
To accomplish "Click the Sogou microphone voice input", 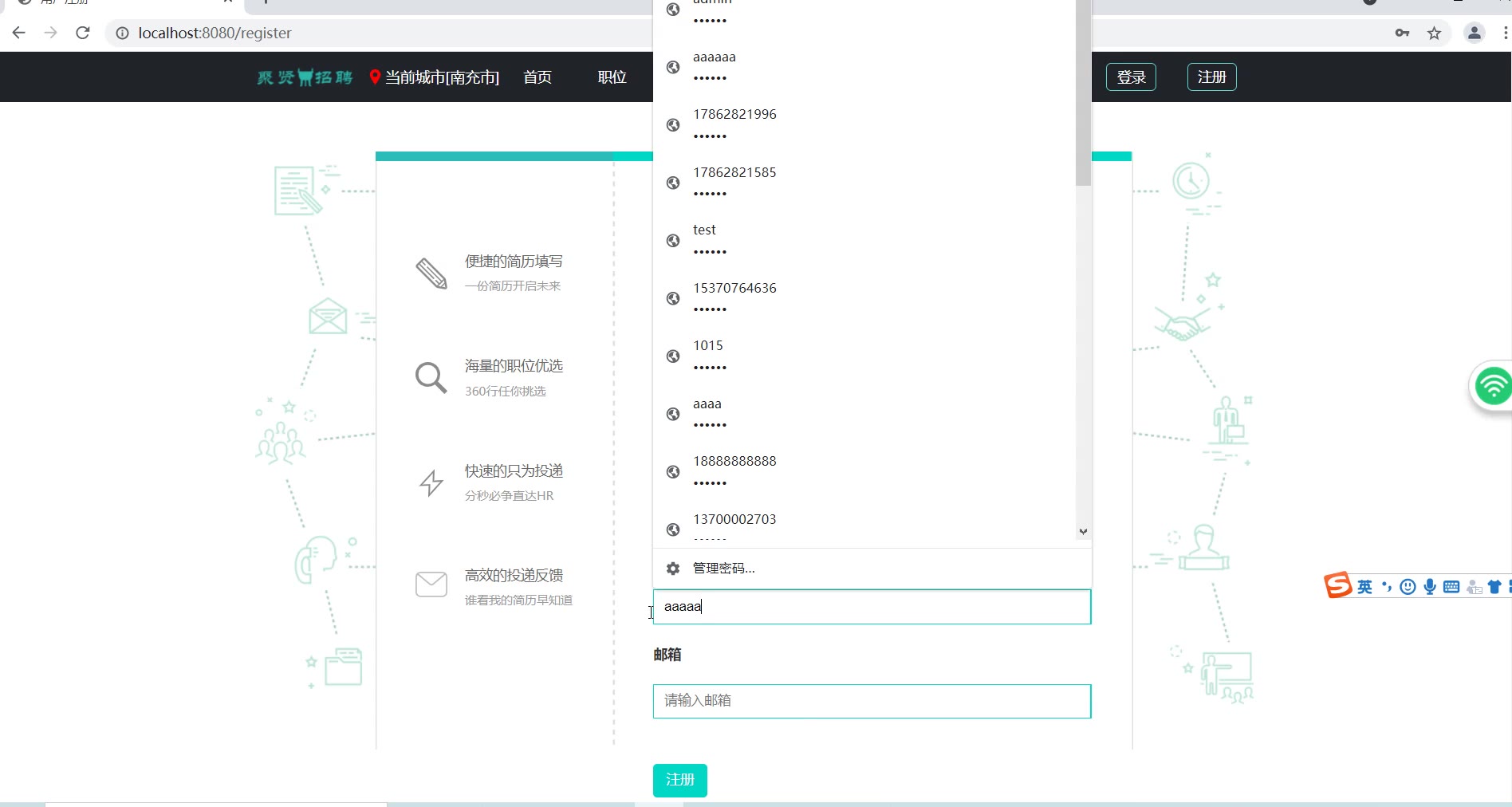I will [x=1430, y=587].
